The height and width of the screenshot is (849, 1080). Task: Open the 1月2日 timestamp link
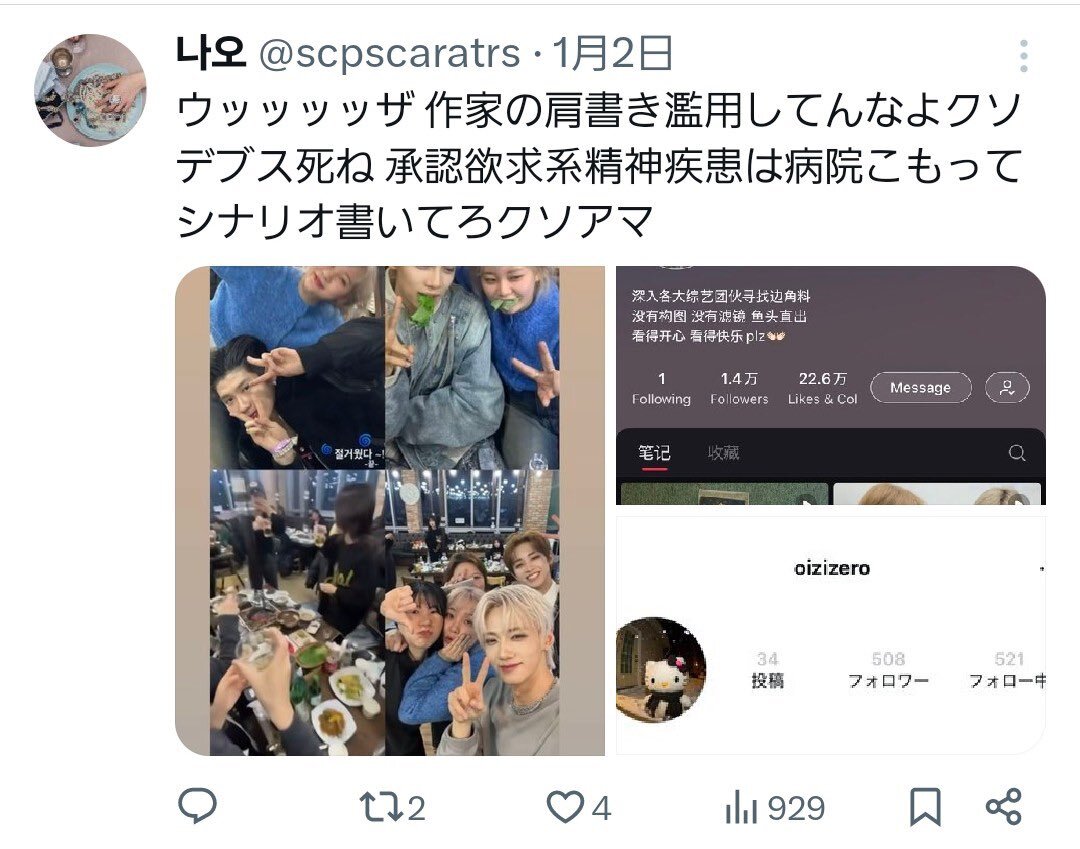[x=612, y=53]
